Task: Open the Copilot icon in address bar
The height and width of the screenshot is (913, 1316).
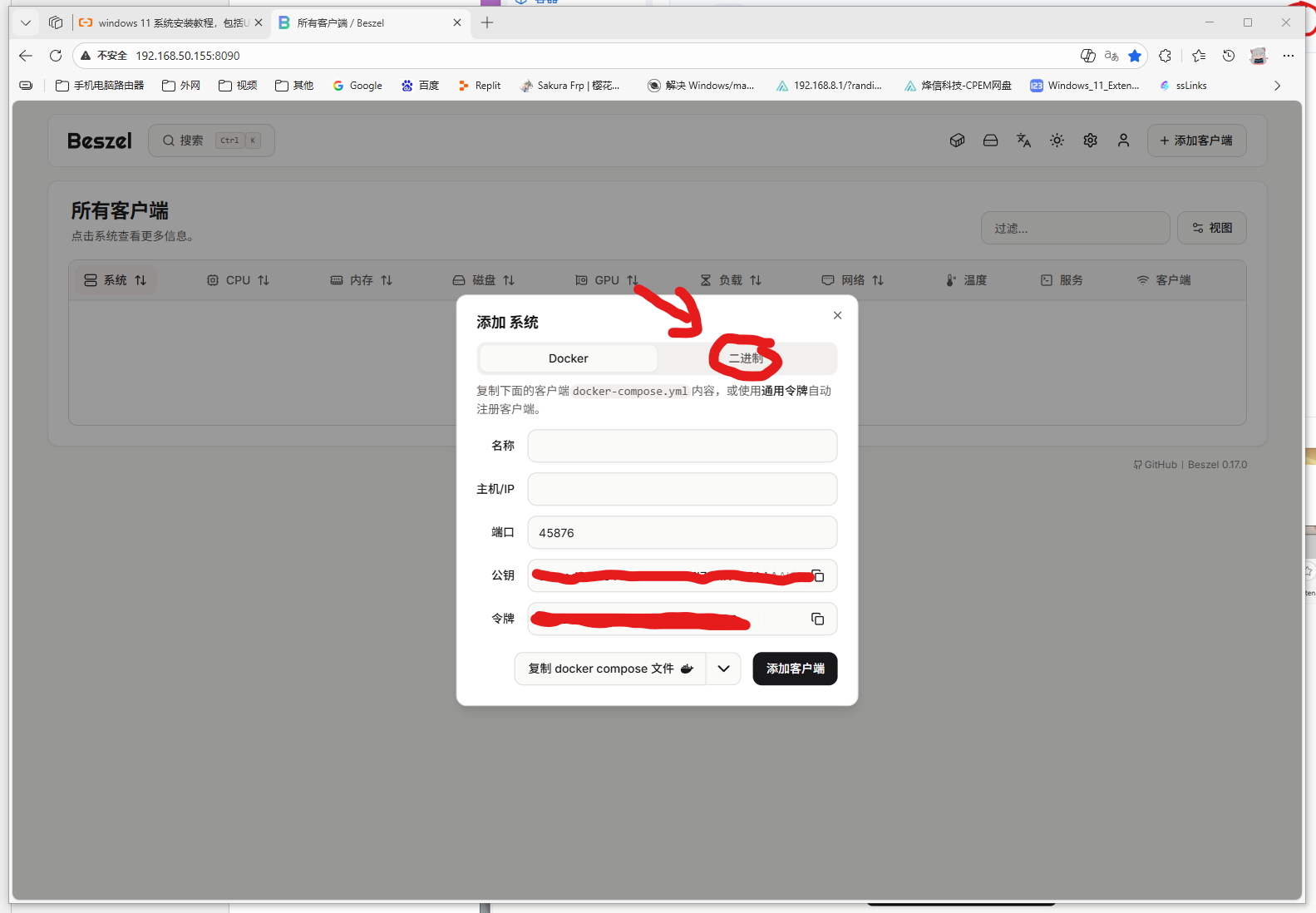Action: click(x=1087, y=56)
